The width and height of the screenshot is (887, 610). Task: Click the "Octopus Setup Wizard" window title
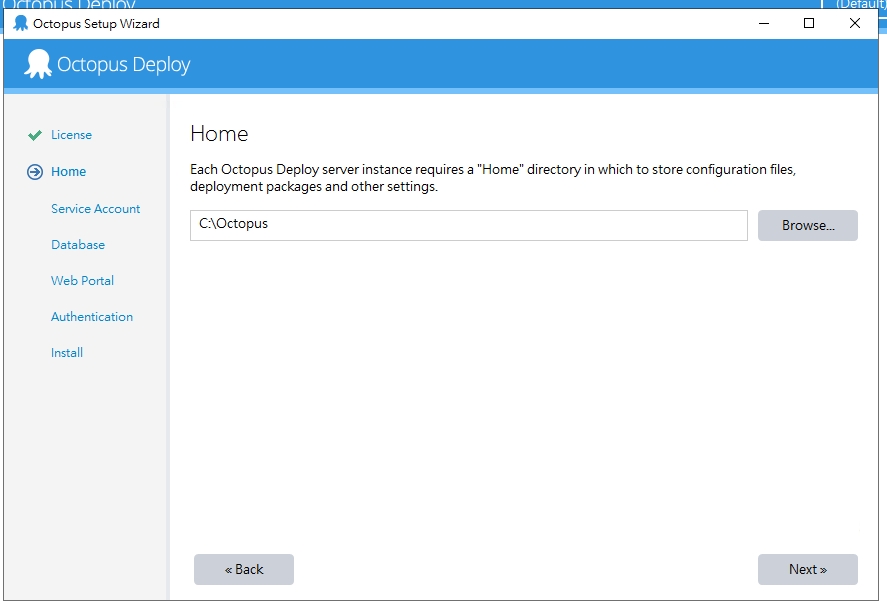pyautogui.click(x=96, y=24)
